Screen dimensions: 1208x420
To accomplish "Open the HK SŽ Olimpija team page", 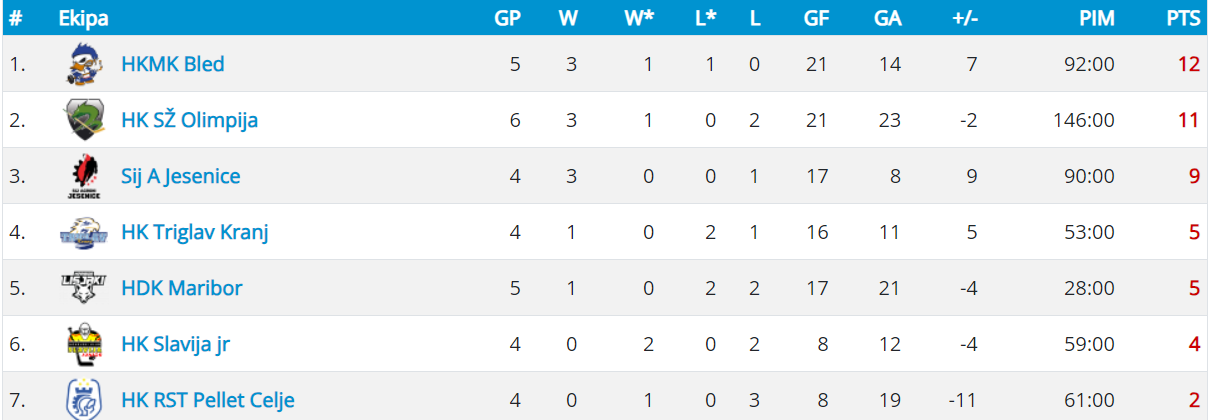I will 189,120.
